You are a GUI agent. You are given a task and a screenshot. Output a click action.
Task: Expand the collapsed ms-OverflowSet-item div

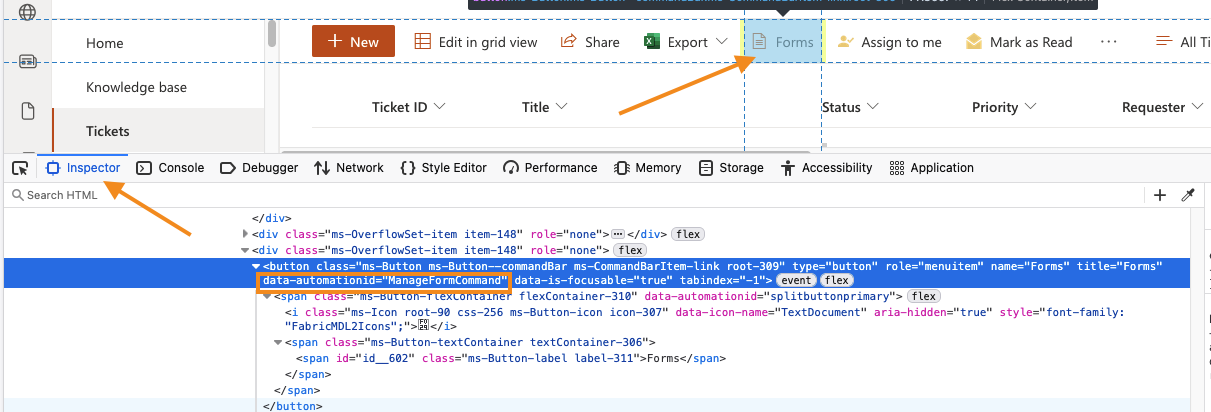click(247, 234)
